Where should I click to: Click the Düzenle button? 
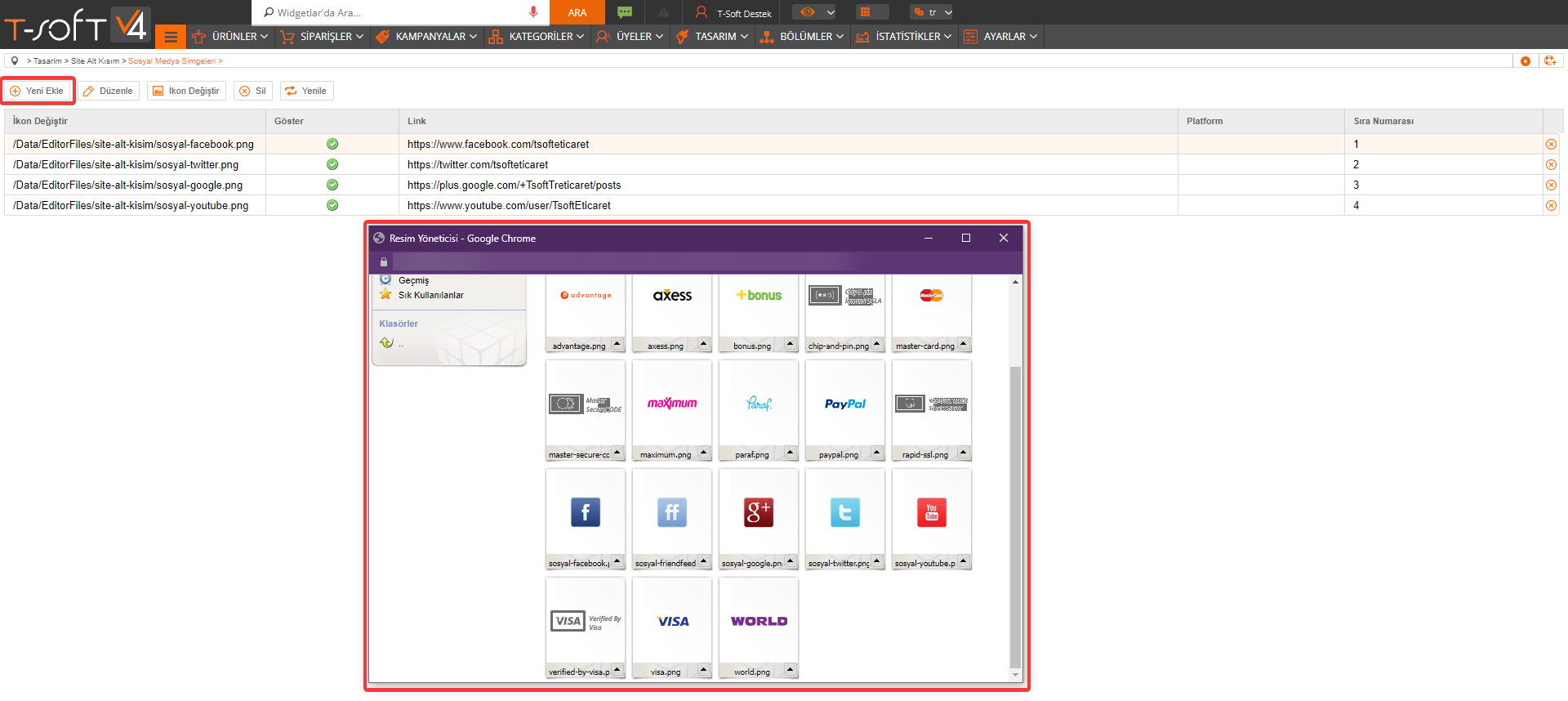[109, 91]
